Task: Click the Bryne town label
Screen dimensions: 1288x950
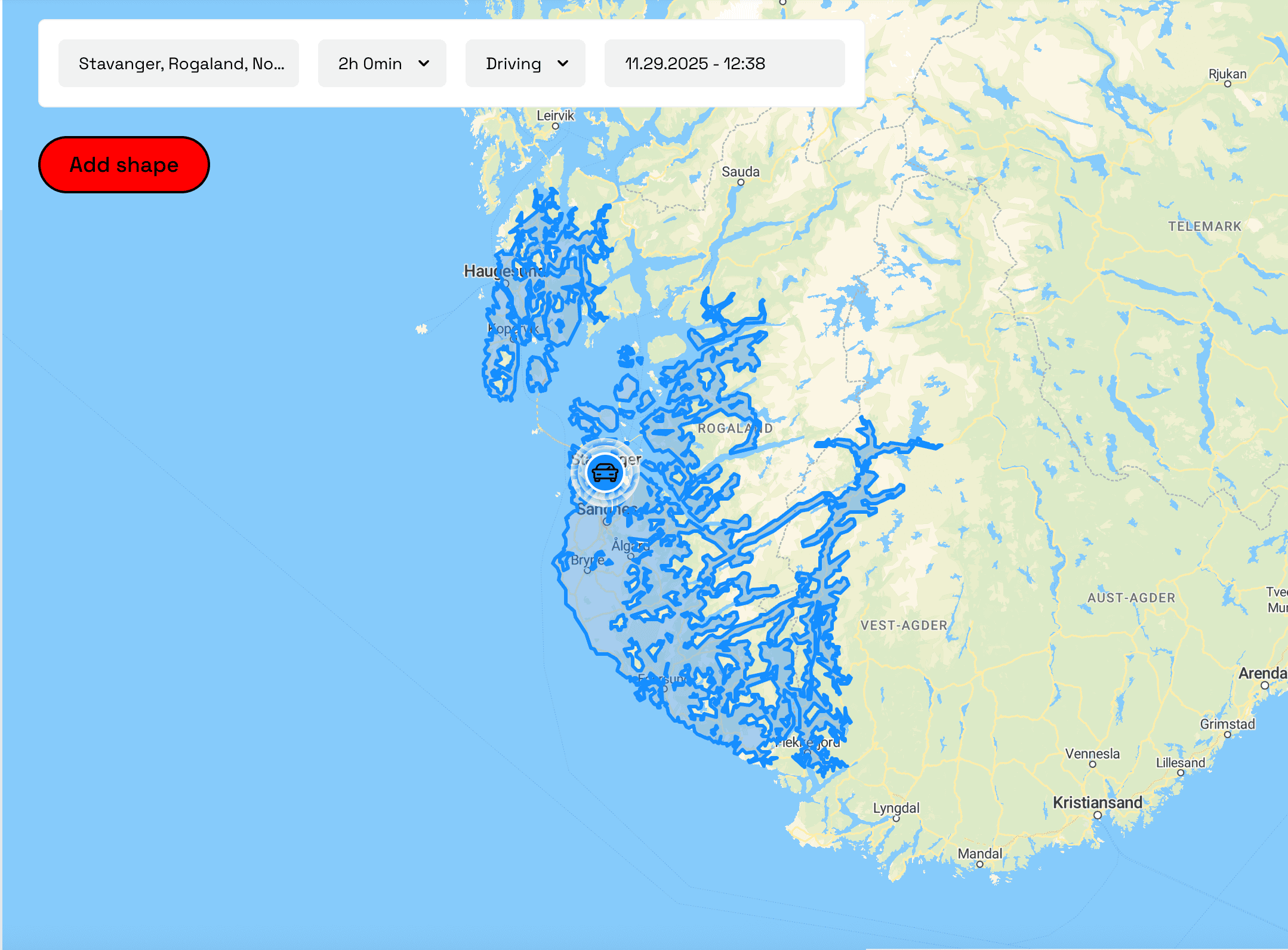Action: point(586,561)
